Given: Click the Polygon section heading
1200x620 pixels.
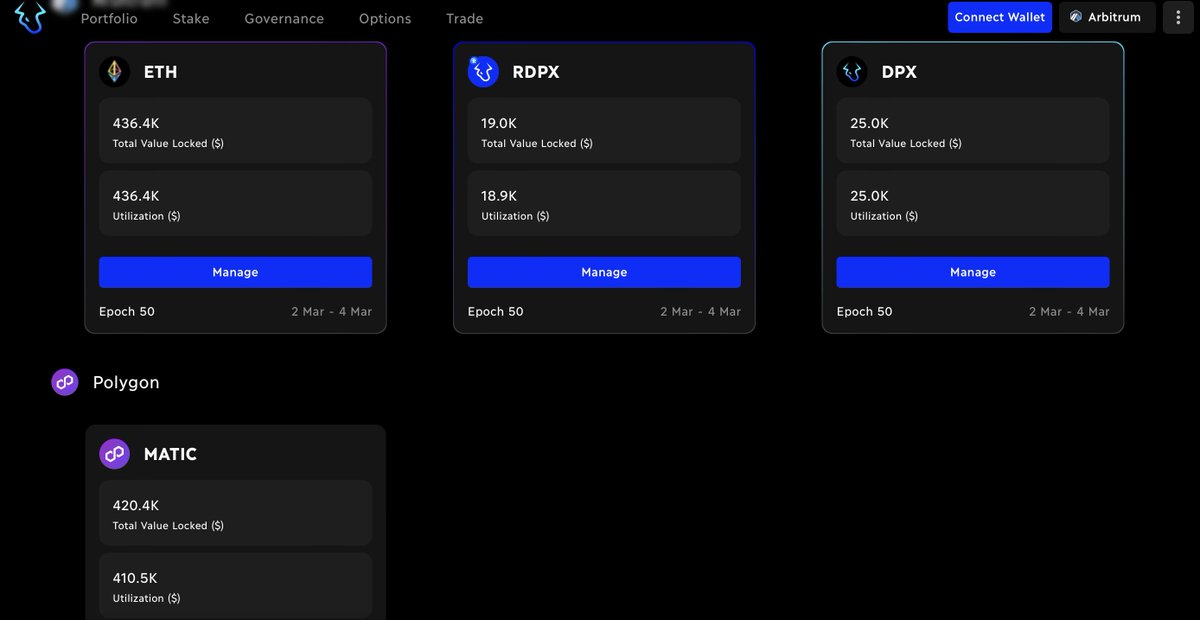Looking at the screenshot, I should point(126,382).
